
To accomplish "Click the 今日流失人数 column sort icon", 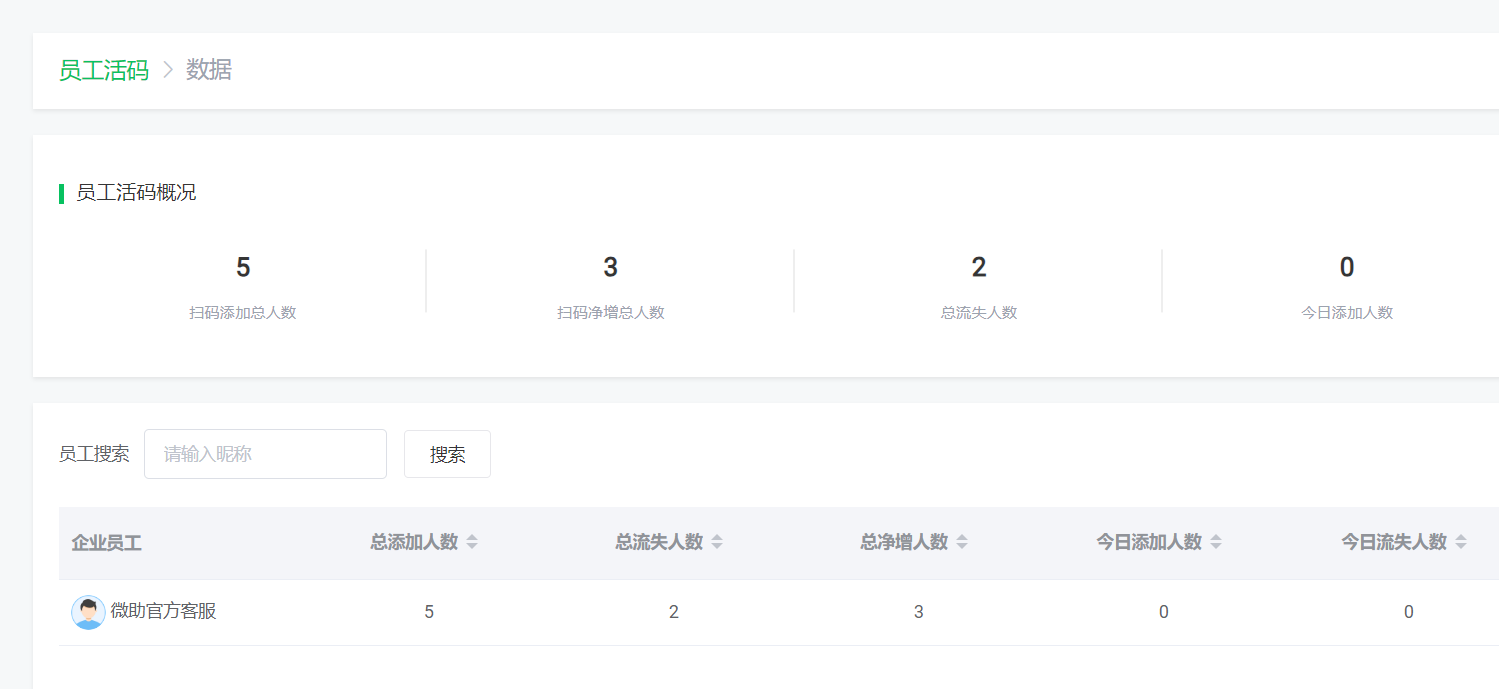I will (x=1461, y=542).
